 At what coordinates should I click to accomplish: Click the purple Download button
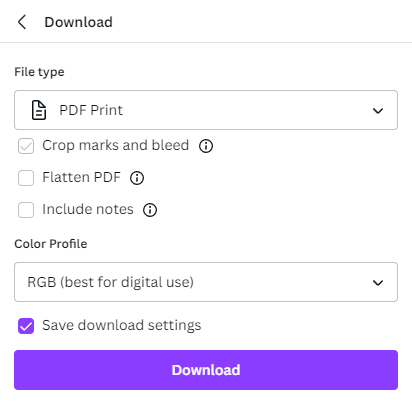[x=206, y=370]
